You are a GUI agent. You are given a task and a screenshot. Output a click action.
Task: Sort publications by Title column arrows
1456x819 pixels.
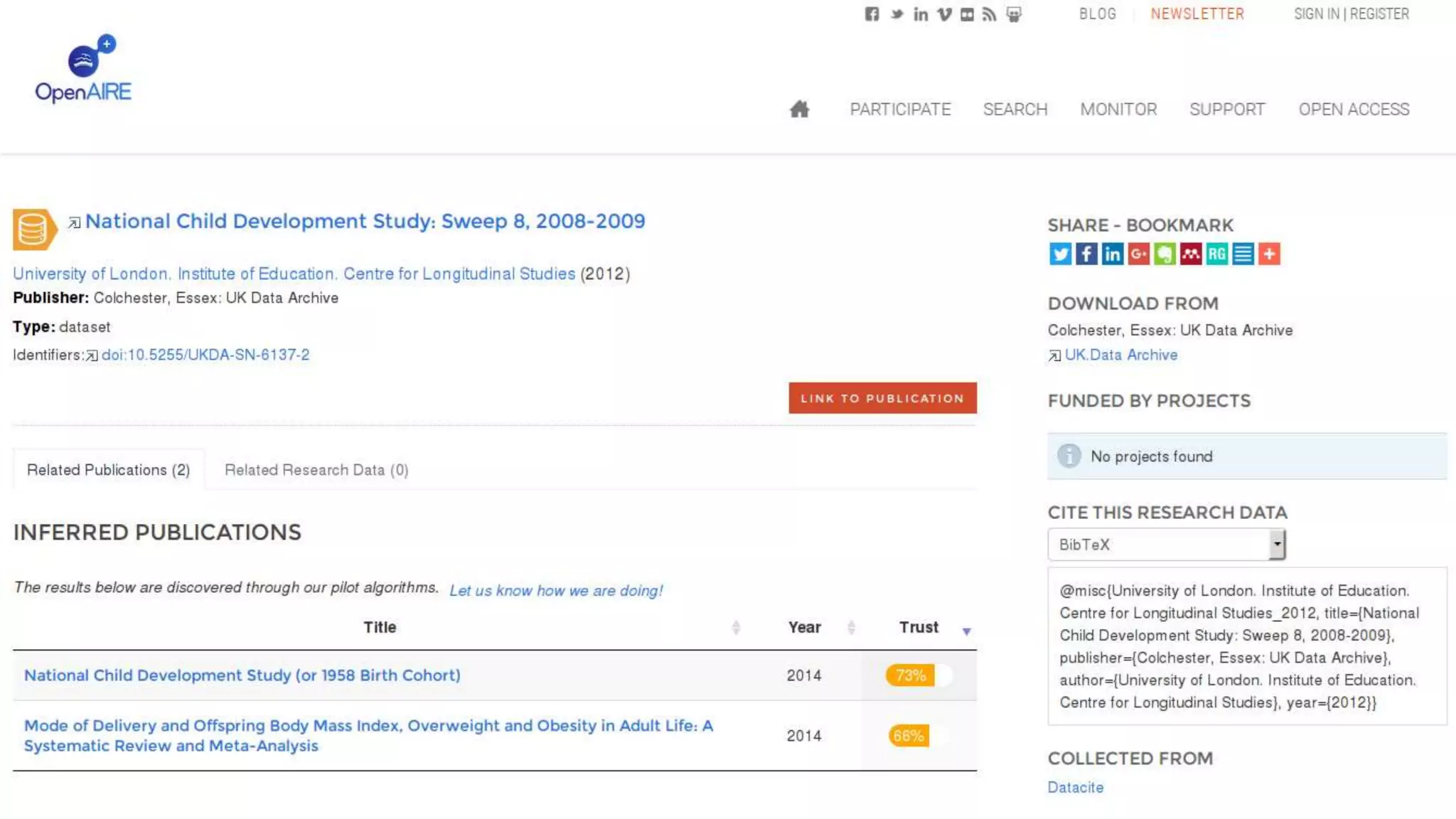pyautogui.click(x=736, y=627)
